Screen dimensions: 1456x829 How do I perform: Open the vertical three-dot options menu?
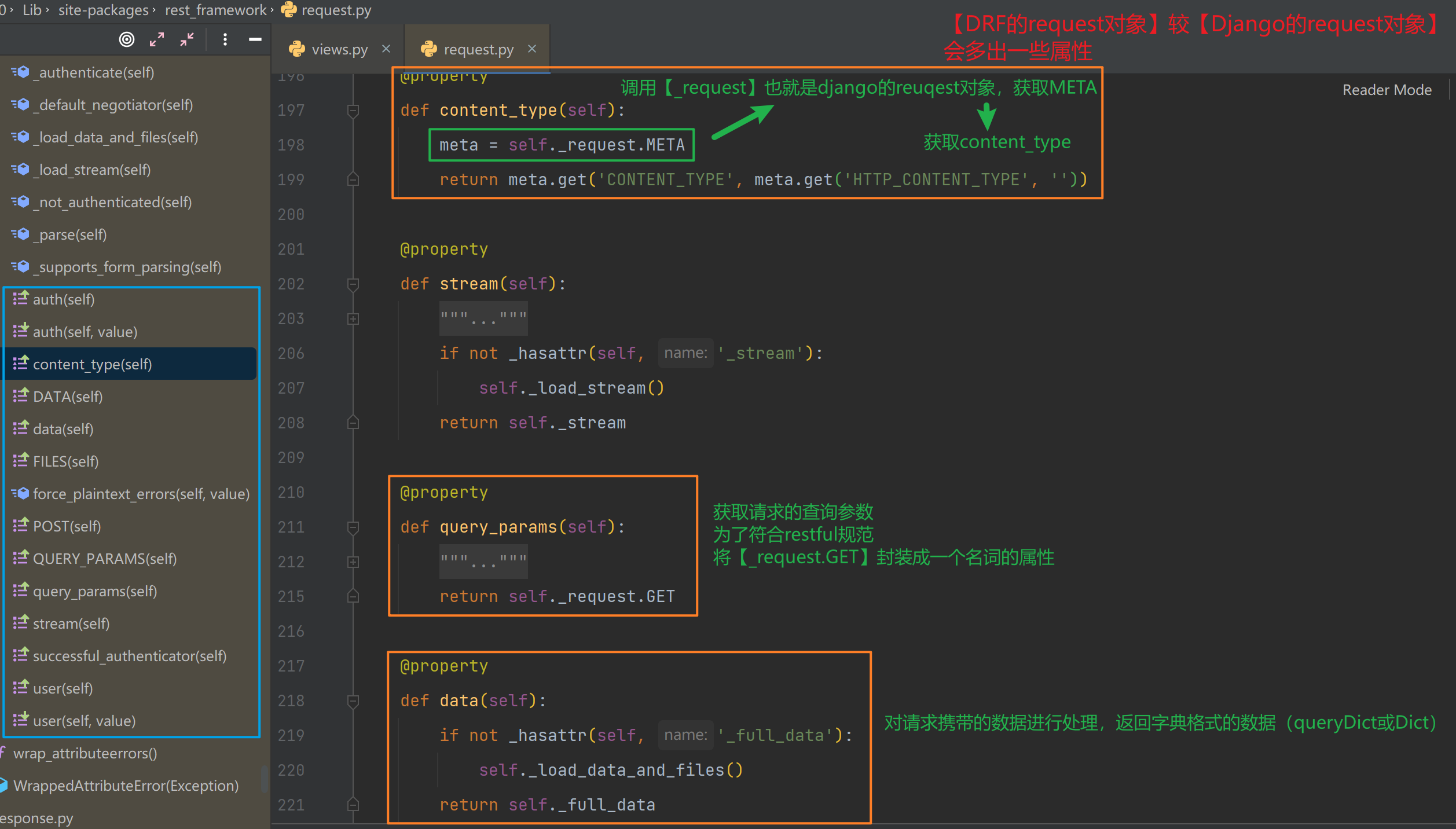(x=225, y=39)
